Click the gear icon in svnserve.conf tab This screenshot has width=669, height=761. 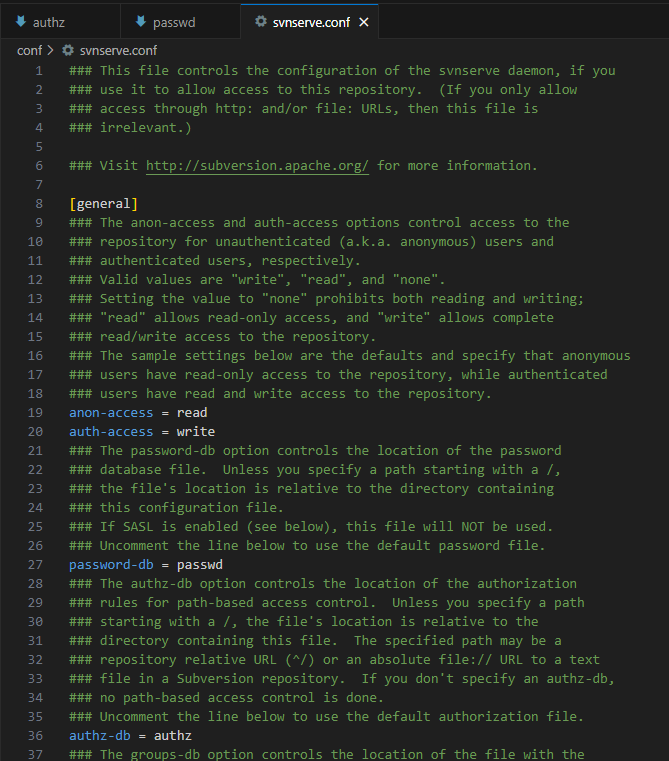261,21
